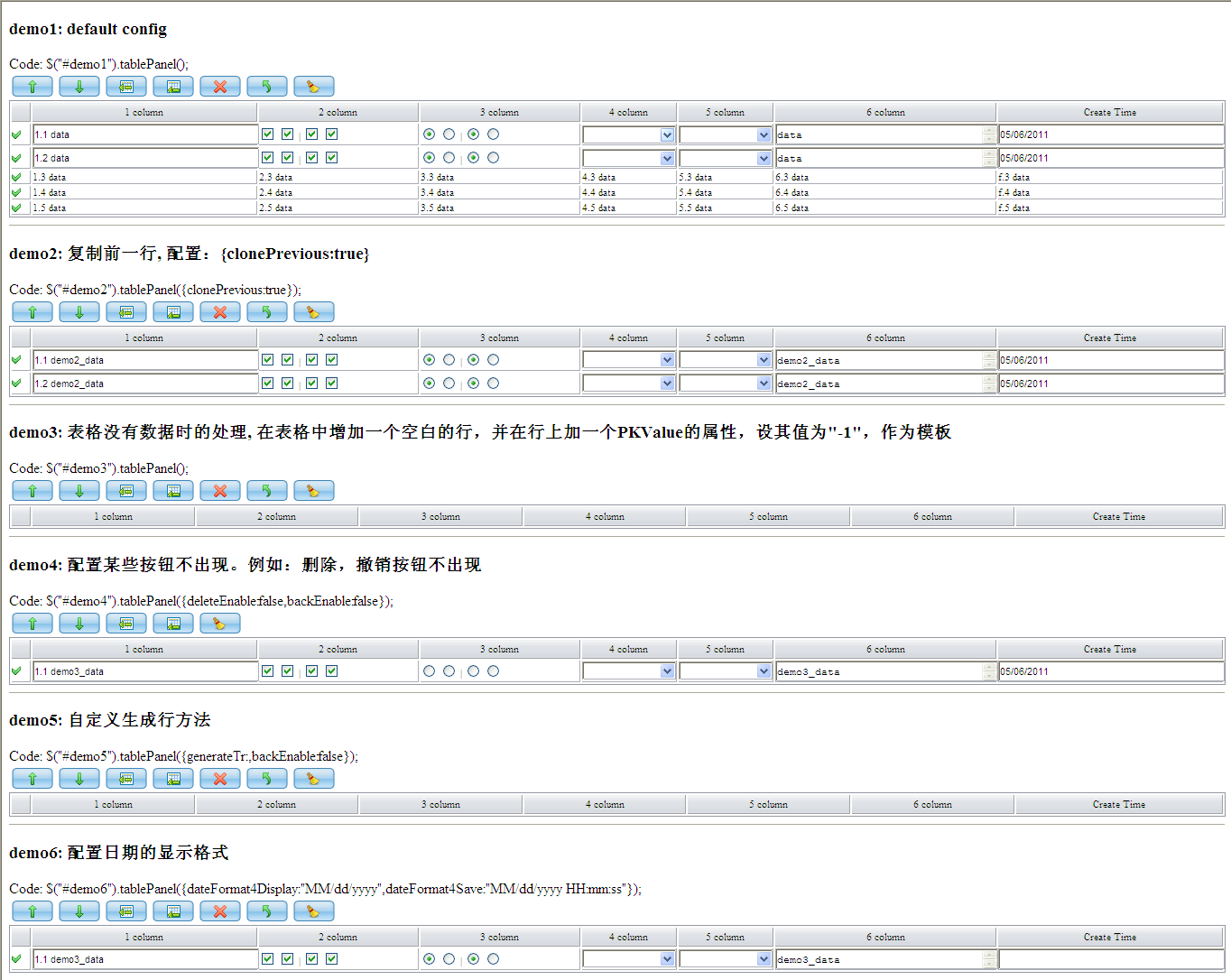
Task: Click the 'Create Time' column header in demo3
Action: (1119, 517)
